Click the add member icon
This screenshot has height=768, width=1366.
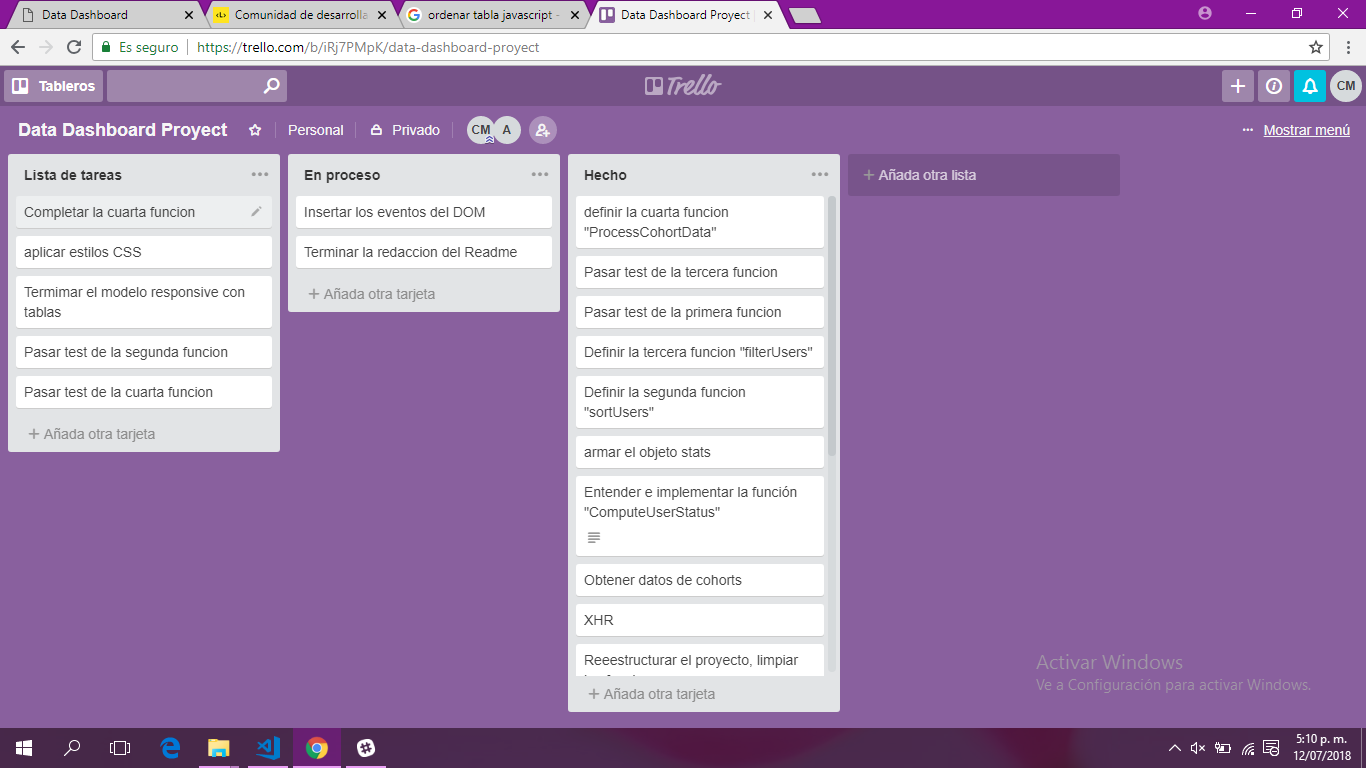tap(542, 130)
